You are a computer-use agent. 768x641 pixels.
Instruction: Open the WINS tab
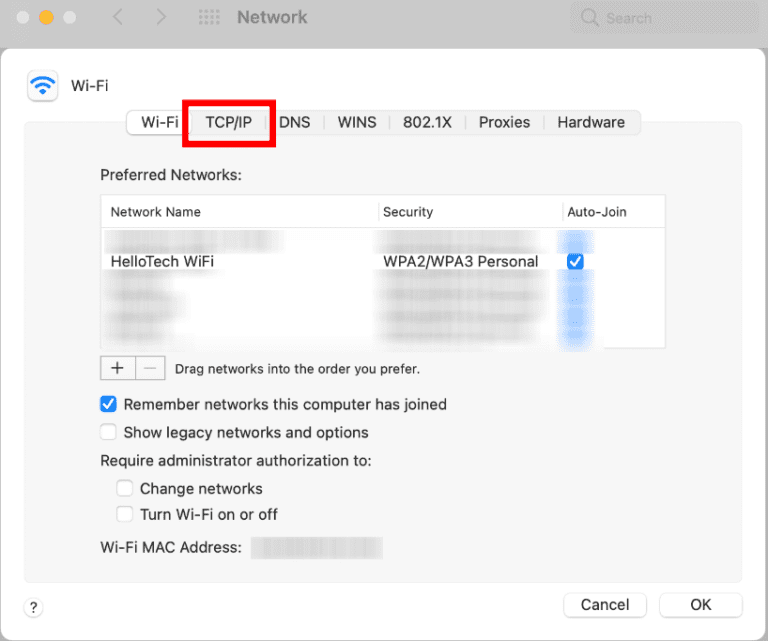(x=357, y=122)
